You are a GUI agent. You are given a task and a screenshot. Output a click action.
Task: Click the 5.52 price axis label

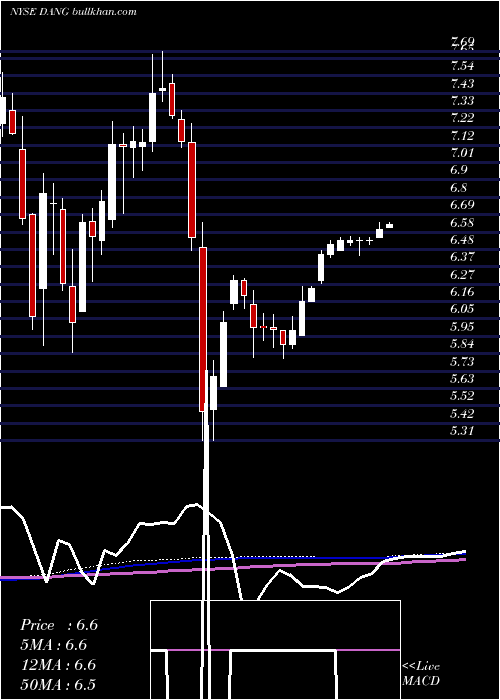(x=462, y=396)
